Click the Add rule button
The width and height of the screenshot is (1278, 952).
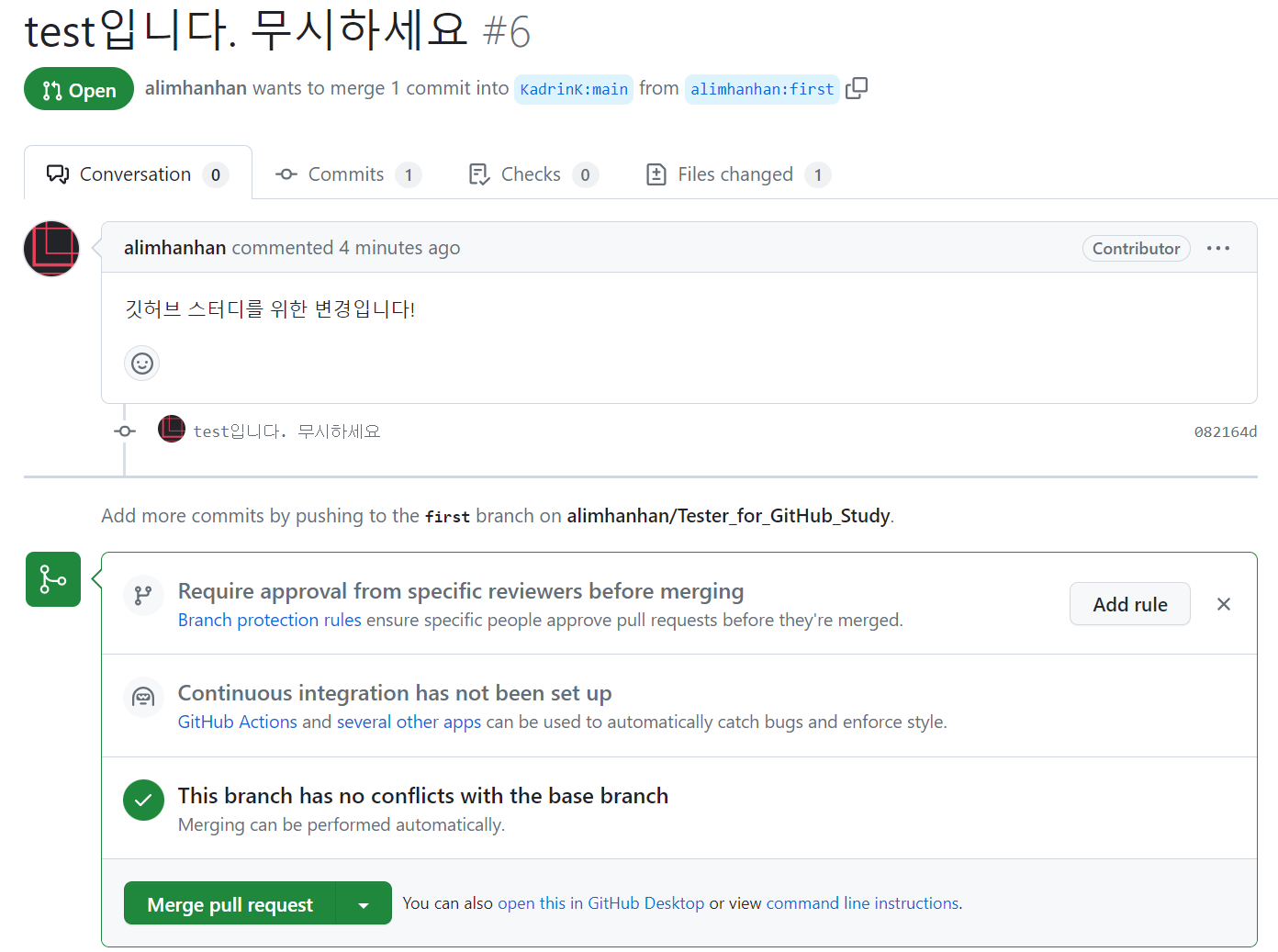point(1130,604)
